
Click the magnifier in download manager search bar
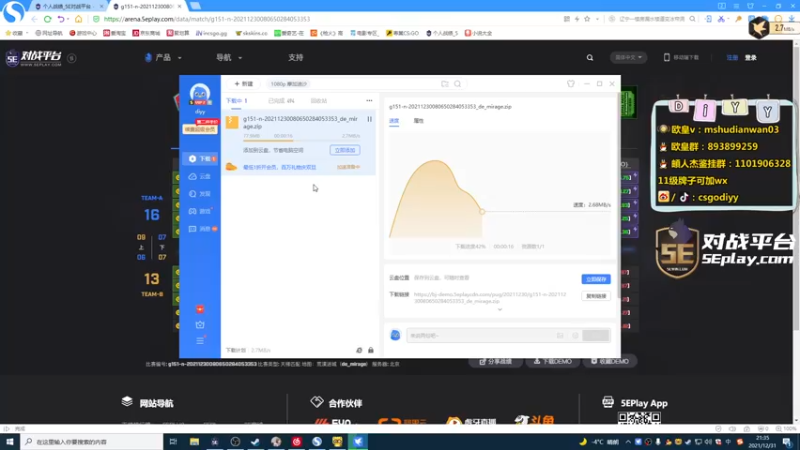coord(458,84)
